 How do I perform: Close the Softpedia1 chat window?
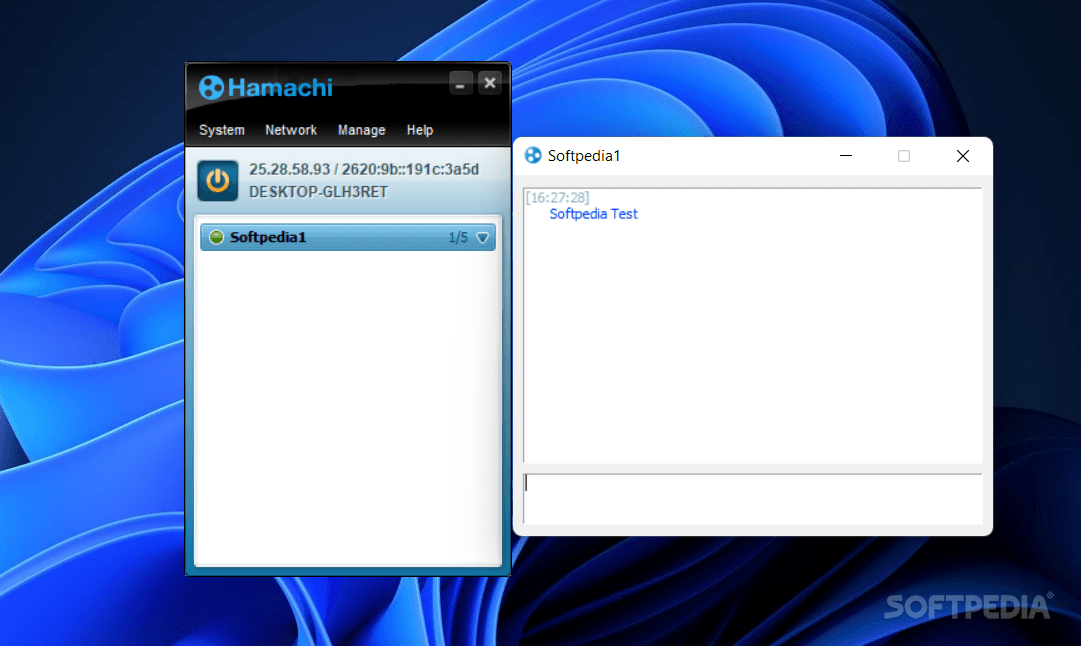click(x=962, y=157)
